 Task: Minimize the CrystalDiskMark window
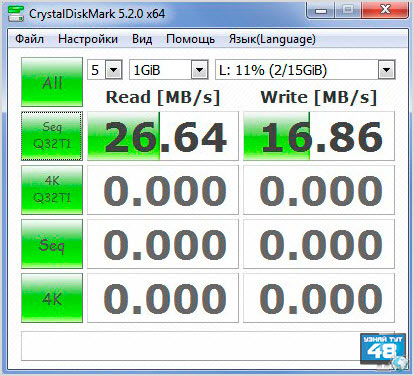(x=321, y=10)
